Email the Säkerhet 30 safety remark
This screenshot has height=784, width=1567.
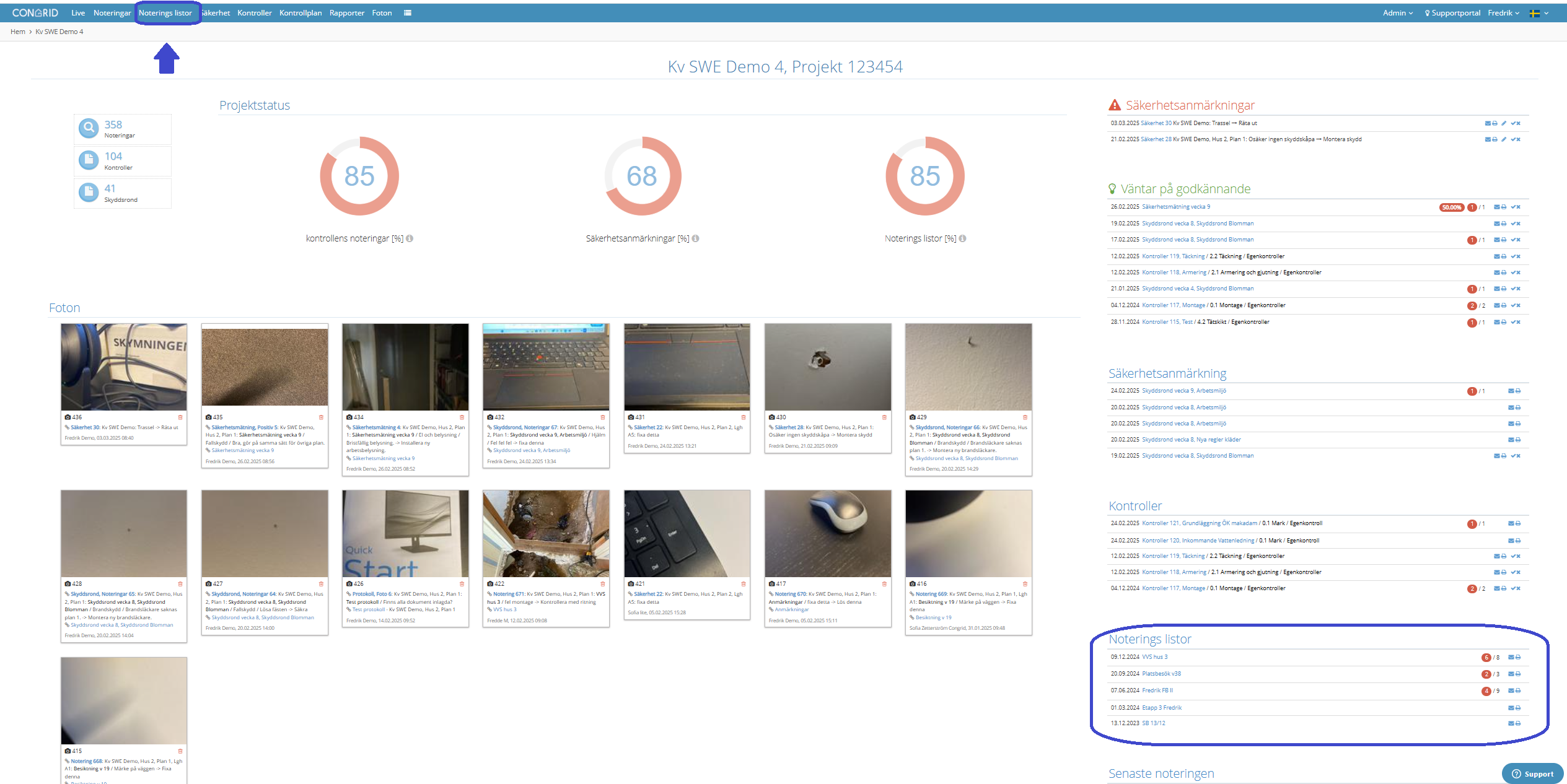(1487, 123)
